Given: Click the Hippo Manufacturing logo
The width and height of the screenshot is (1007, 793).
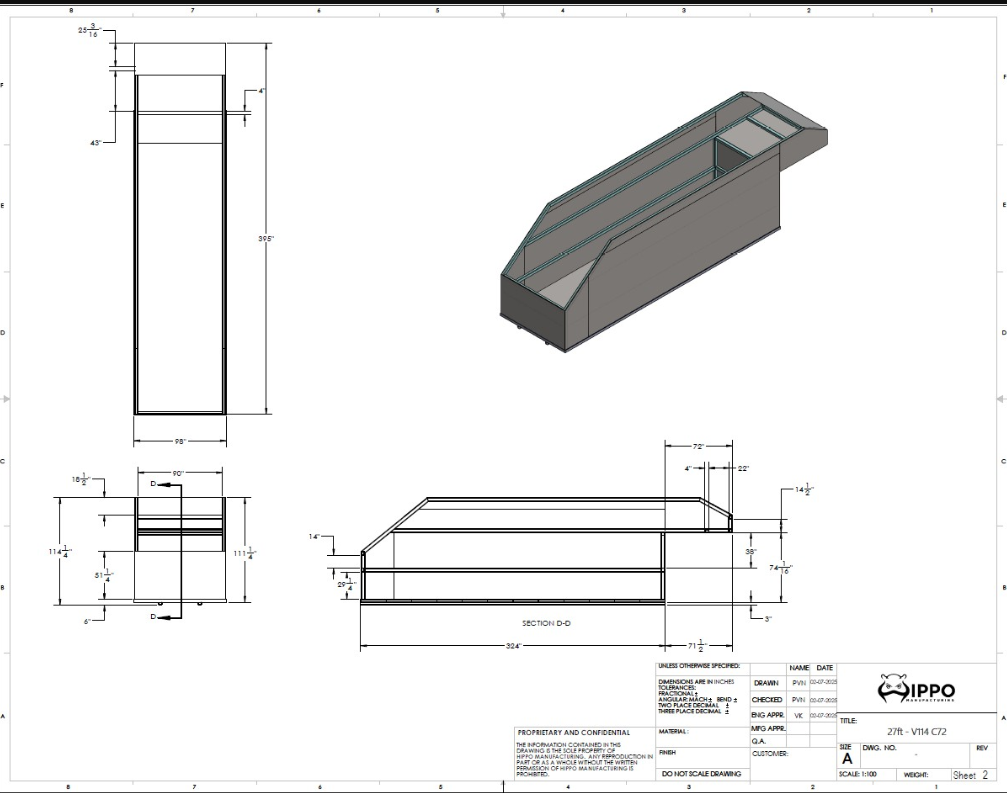Looking at the screenshot, I should click(x=914, y=691).
